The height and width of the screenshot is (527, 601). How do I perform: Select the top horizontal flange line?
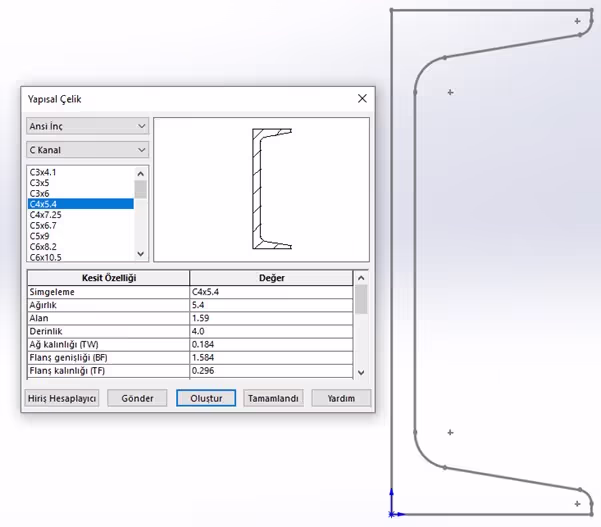click(492, 10)
